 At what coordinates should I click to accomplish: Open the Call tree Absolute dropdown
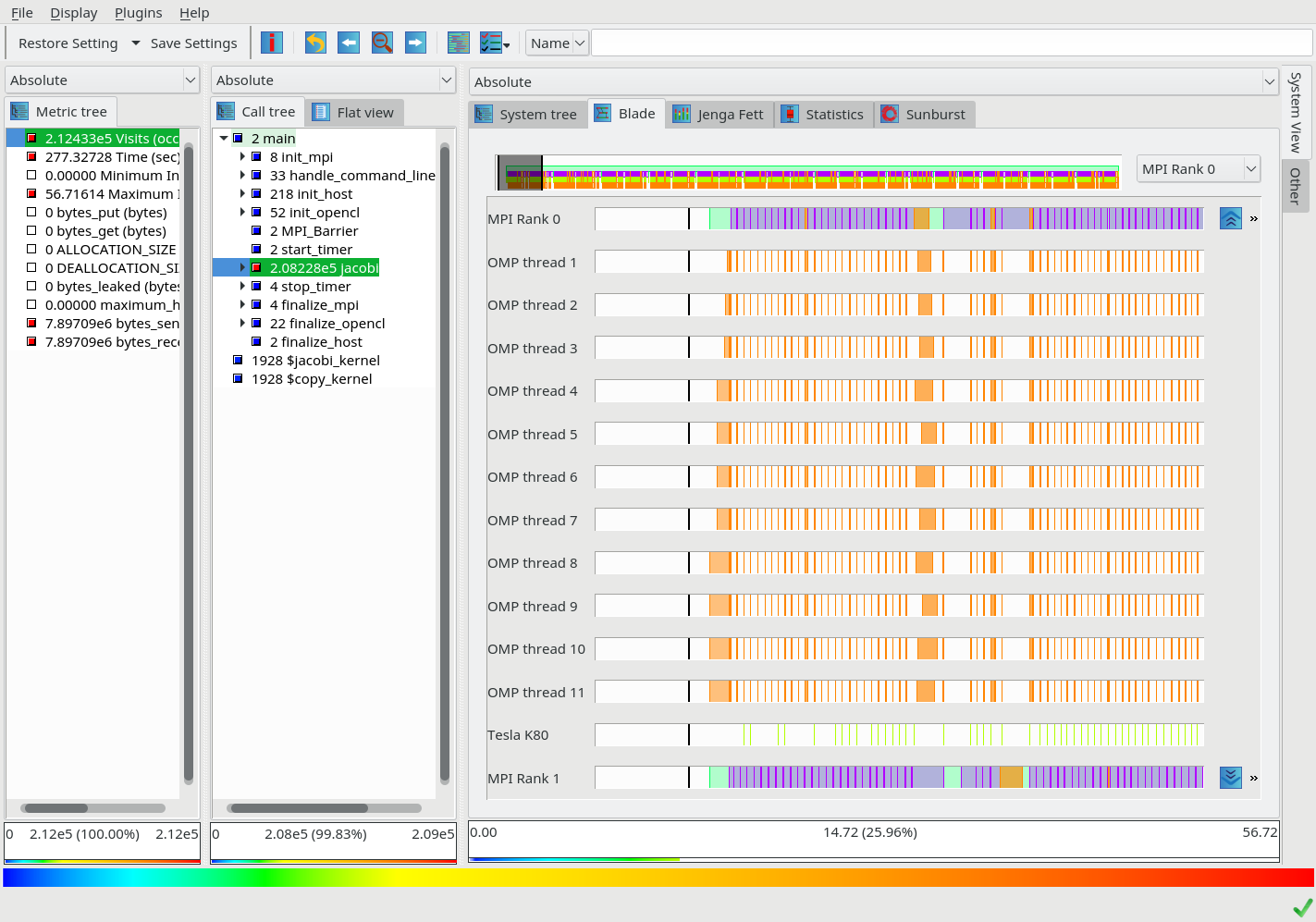[x=333, y=80]
